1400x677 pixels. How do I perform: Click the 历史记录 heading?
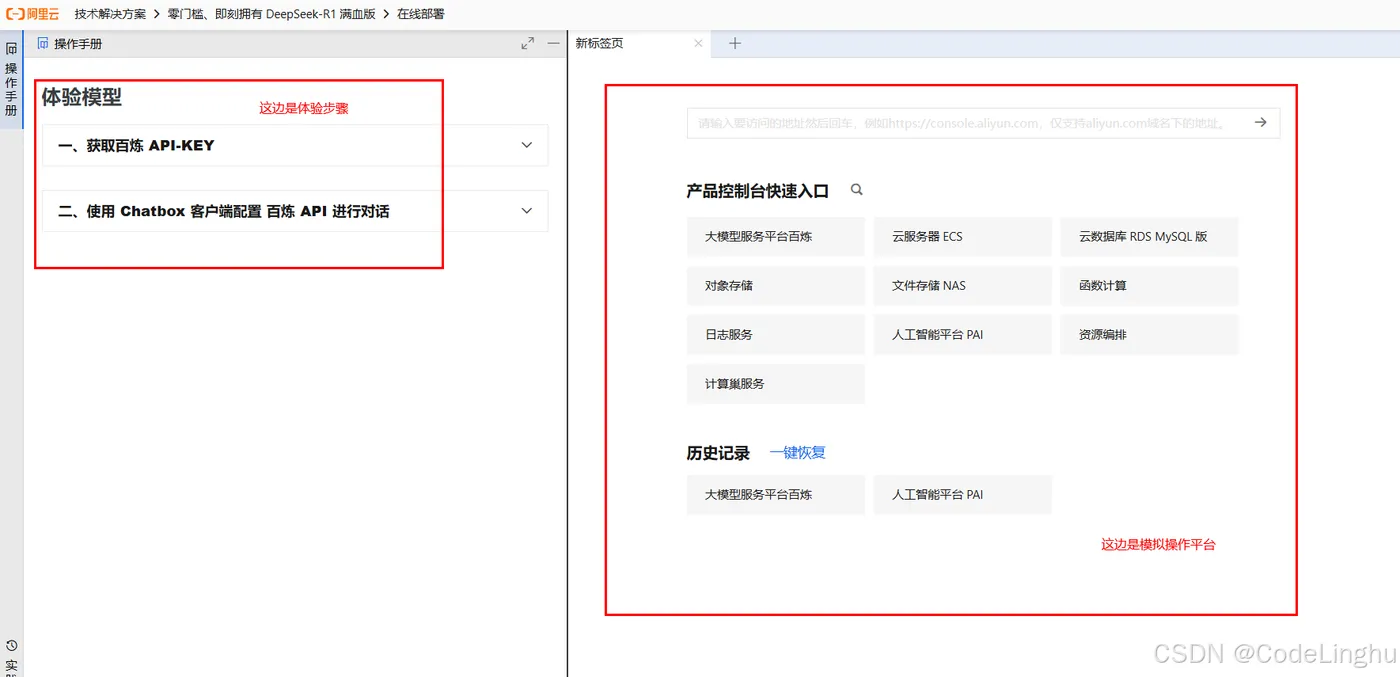pos(718,453)
